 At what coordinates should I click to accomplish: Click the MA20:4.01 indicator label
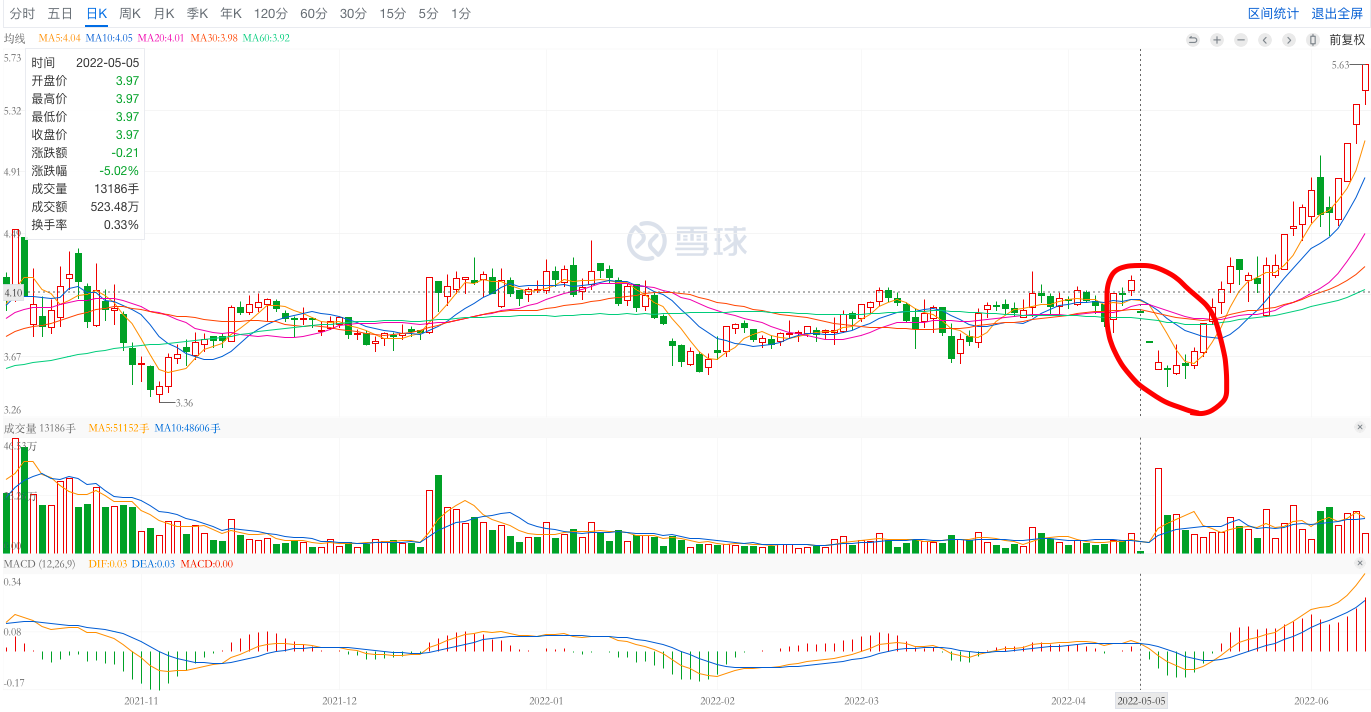coord(161,38)
